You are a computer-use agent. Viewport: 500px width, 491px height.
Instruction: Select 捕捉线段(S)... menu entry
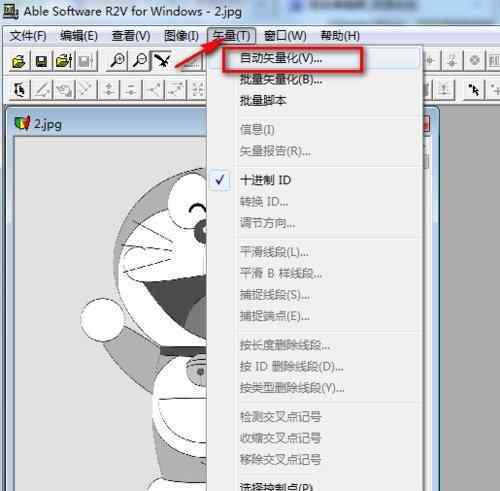coord(315,295)
